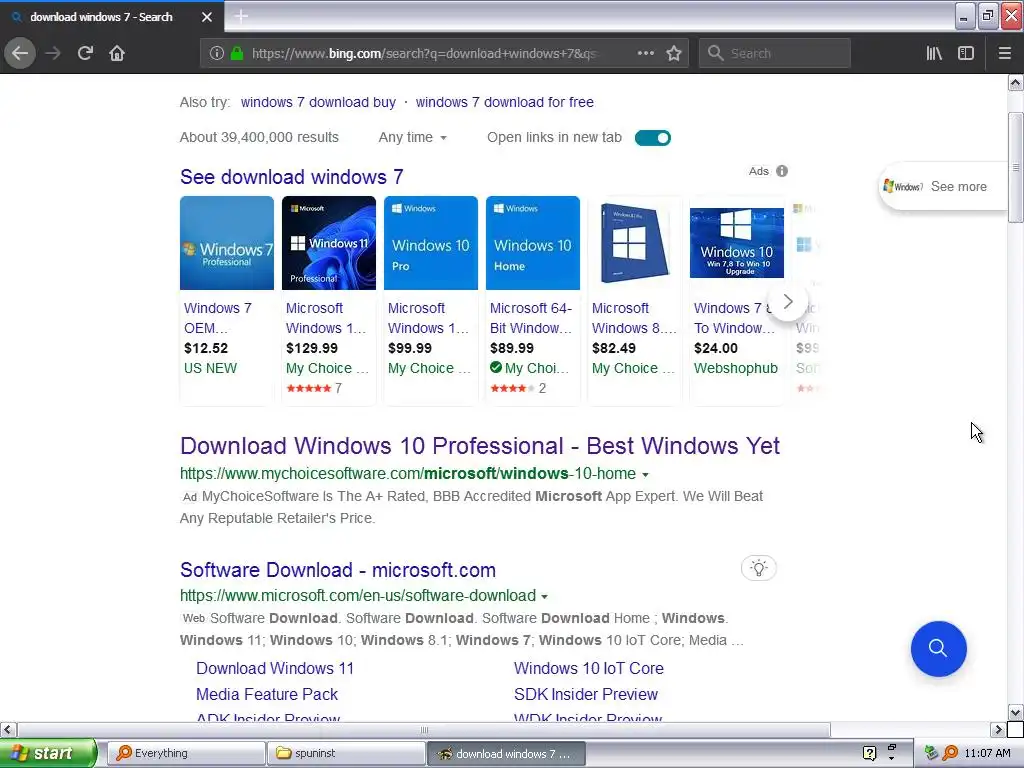The width and height of the screenshot is (1024, 768).
Task: Open Windows 10 Pro product thumbnail
Action: (430, 243)
